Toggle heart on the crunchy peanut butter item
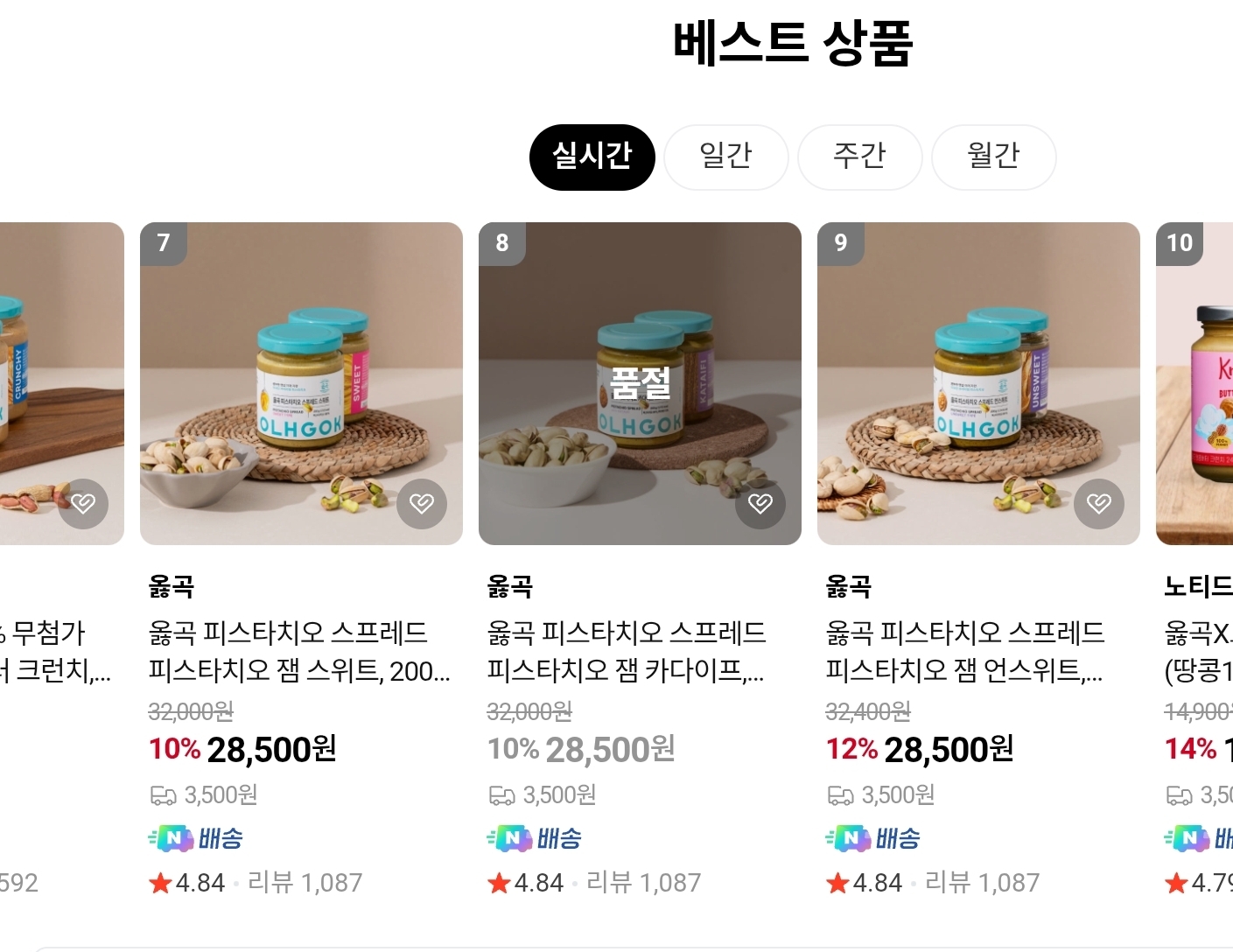 [83, 503]
